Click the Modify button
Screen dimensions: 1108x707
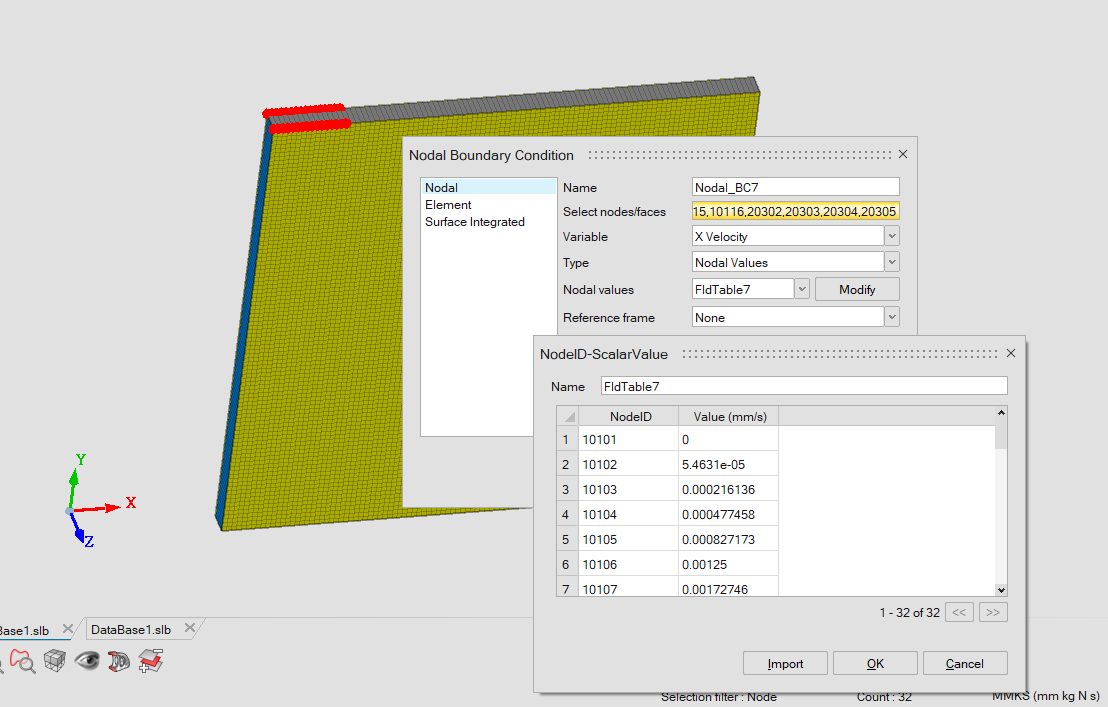point(857,290)
